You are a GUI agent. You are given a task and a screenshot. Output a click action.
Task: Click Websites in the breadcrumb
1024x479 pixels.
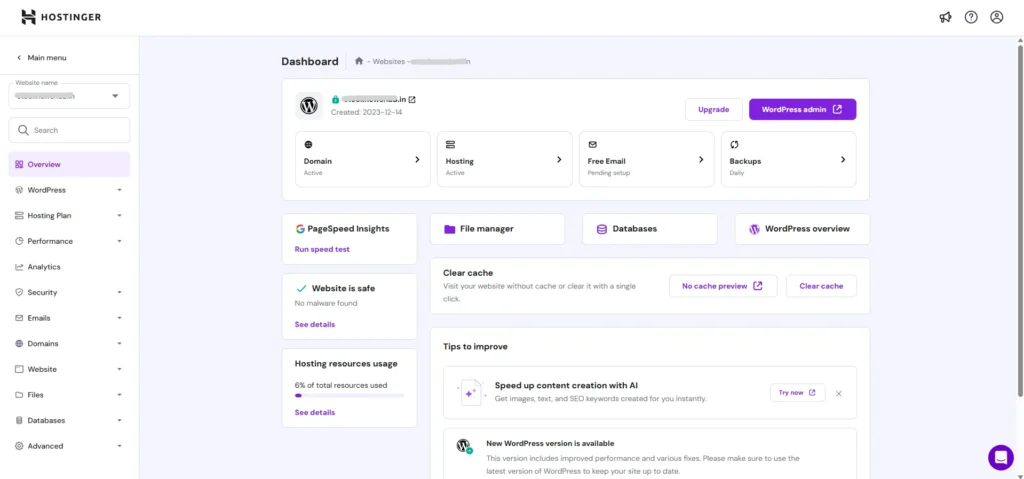[x=388, y=61]
